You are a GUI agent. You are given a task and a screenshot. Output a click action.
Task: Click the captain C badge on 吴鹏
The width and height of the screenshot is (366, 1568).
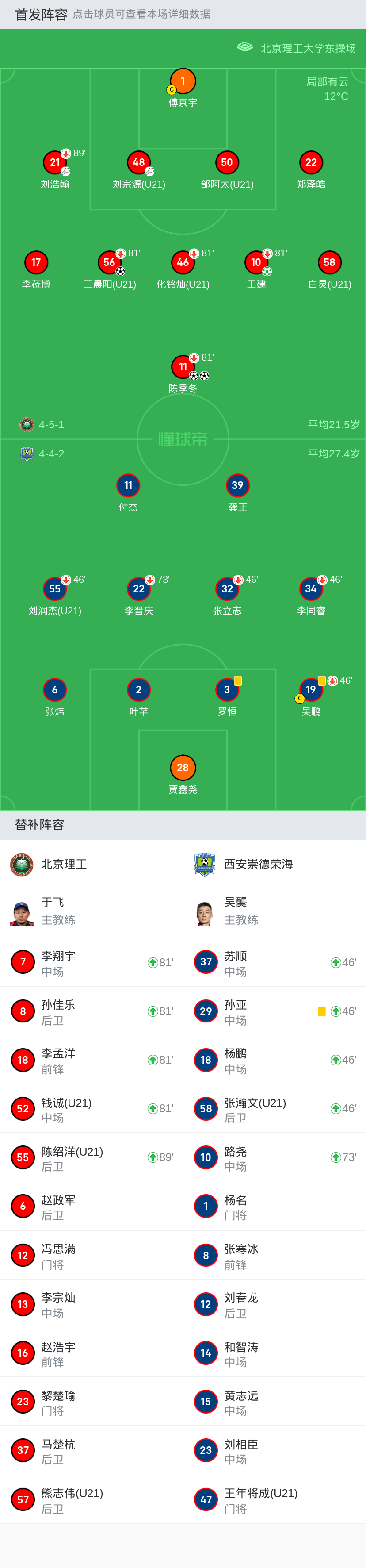[x=299, y=699]
